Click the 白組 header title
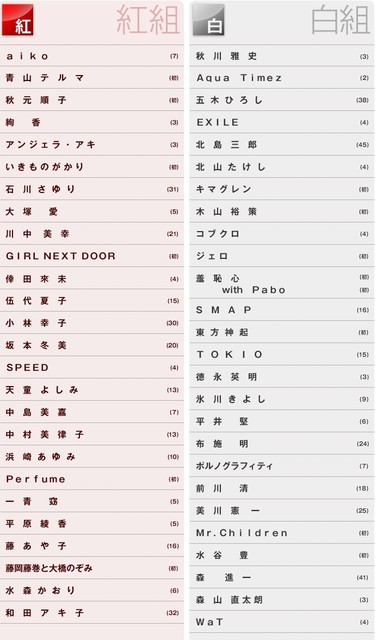 (341, 20)
